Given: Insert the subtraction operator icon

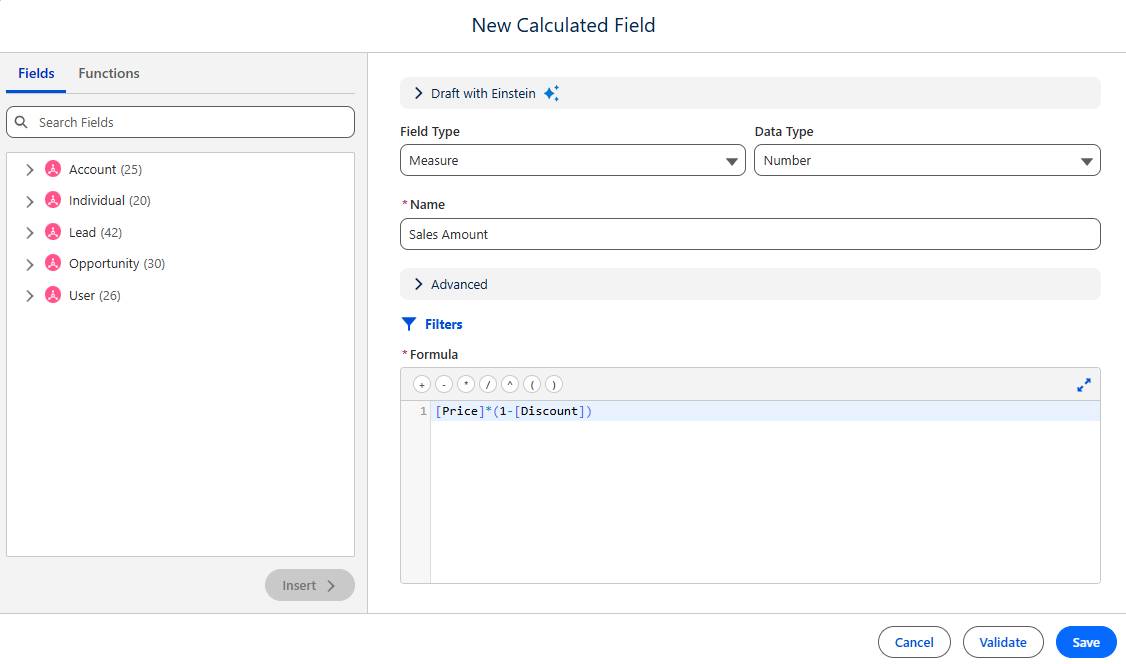Looking at the screenshot, I should 444,384.
